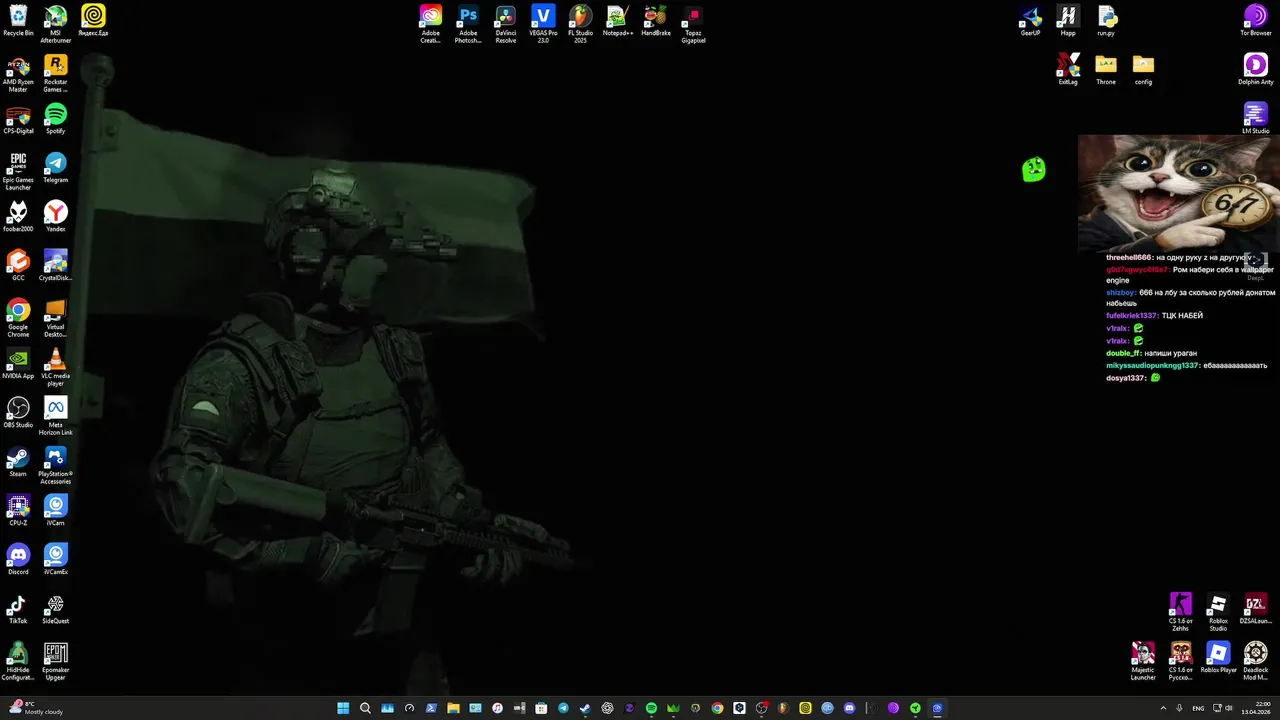Launch Dolphin Anty desktop shortcut
This screenshot has width=1280, height=720.
pos(1256,69)
